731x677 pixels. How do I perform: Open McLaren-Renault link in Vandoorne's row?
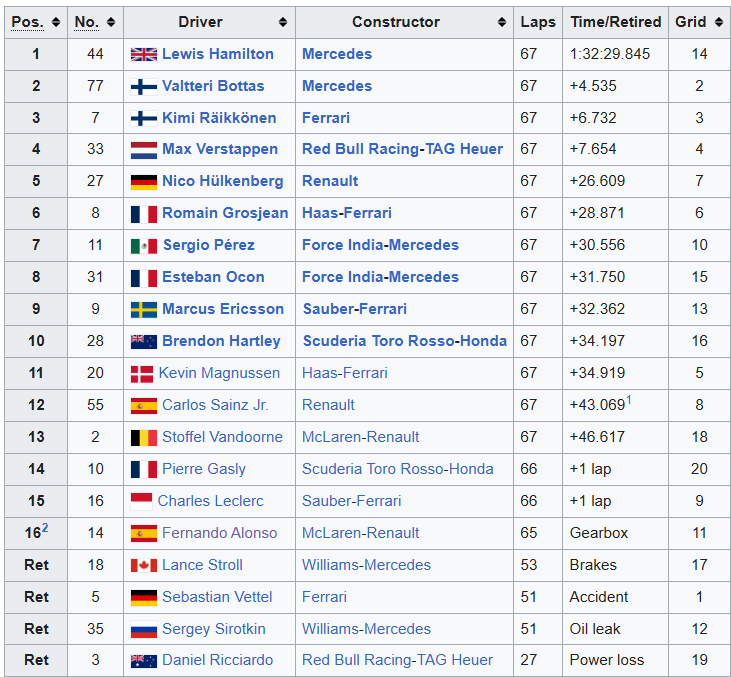click(x=360, y=437)
